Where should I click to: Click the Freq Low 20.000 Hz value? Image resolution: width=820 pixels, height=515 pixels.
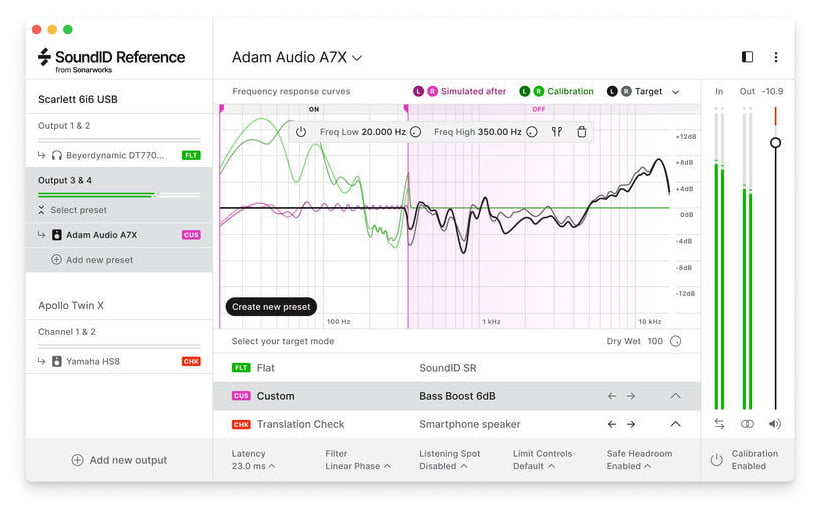383,132
